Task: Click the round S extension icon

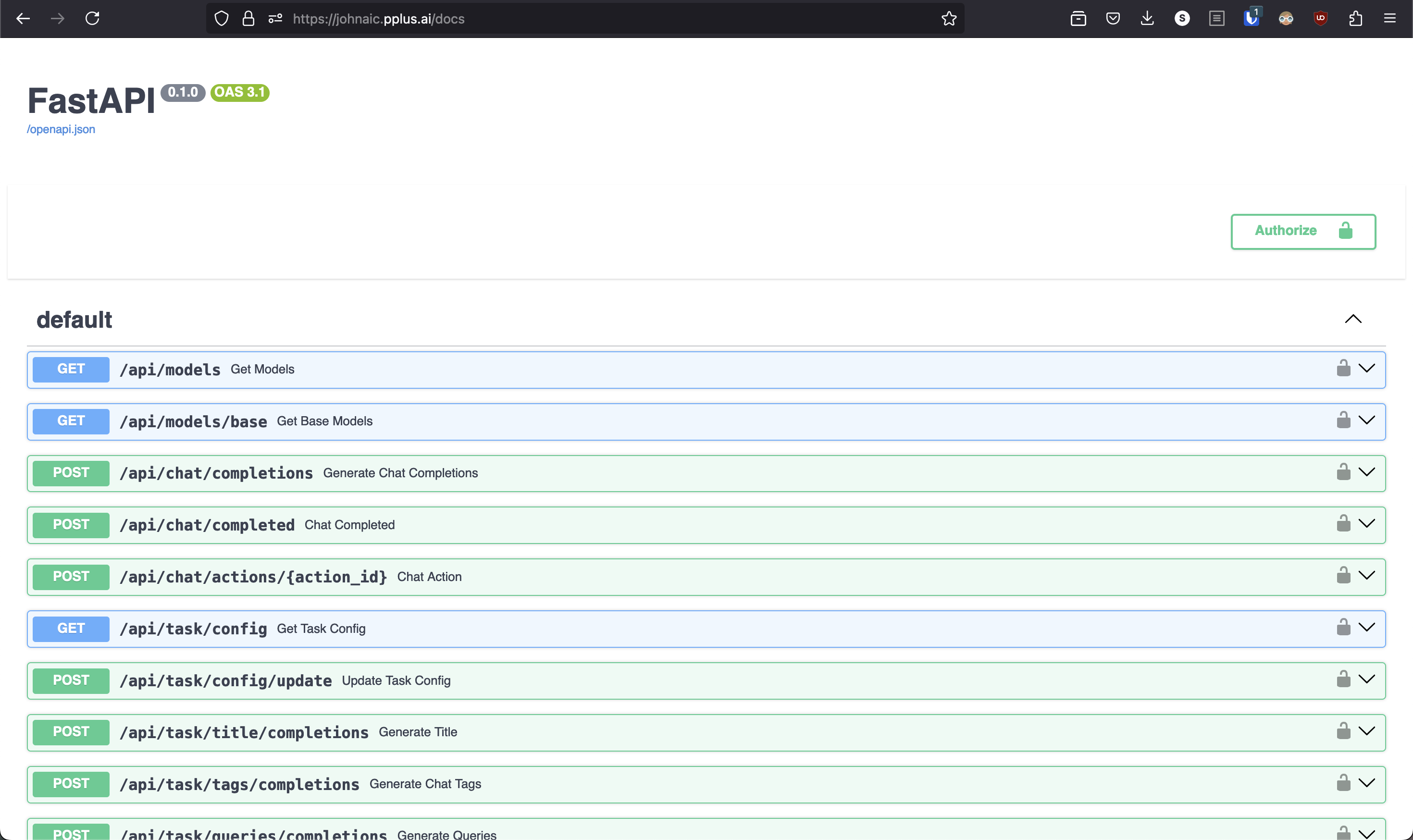Action: tap(1182, 19)
